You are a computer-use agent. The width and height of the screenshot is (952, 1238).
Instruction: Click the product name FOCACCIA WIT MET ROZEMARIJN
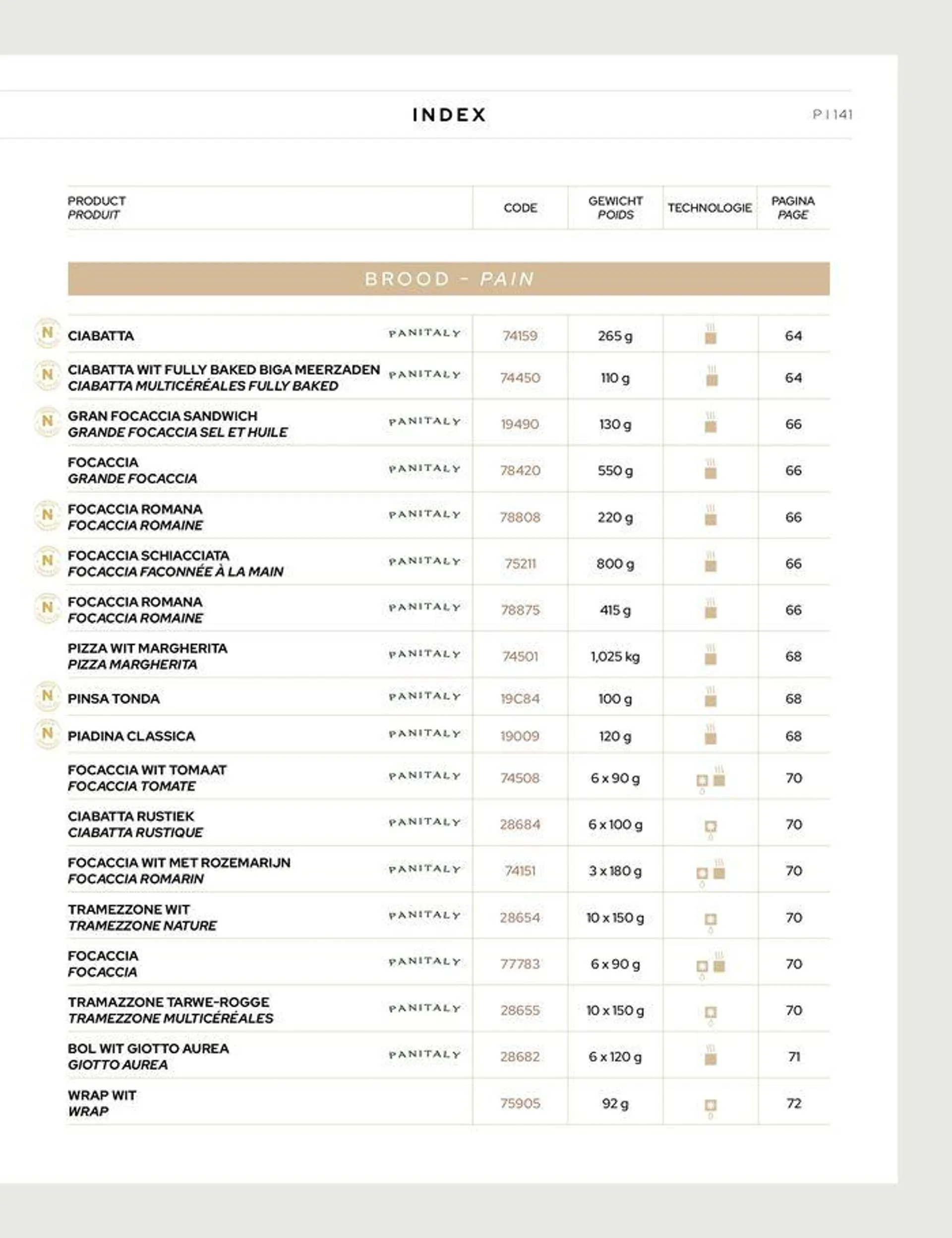click(179, 863)
